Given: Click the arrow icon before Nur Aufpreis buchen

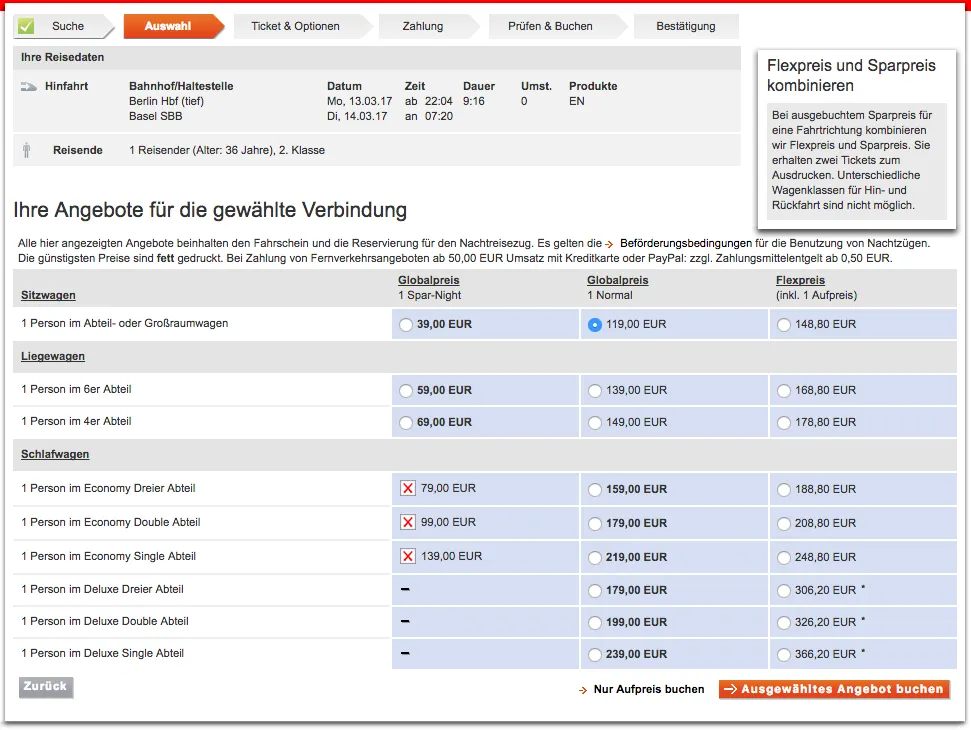Looking at the screenshot, I should (583, 690).
